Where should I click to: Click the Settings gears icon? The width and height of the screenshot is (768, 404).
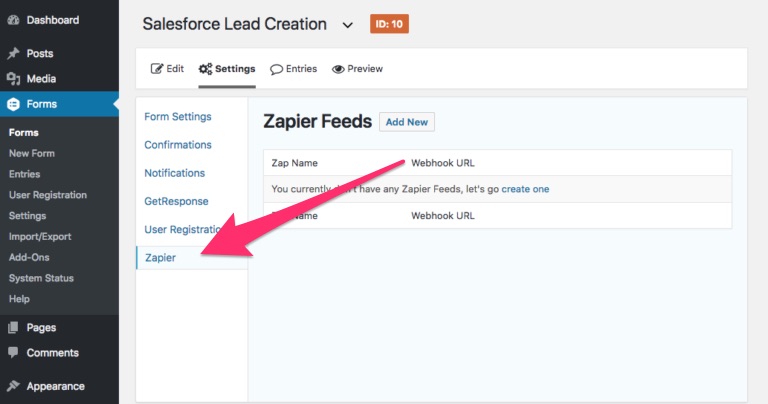(205, 69)
